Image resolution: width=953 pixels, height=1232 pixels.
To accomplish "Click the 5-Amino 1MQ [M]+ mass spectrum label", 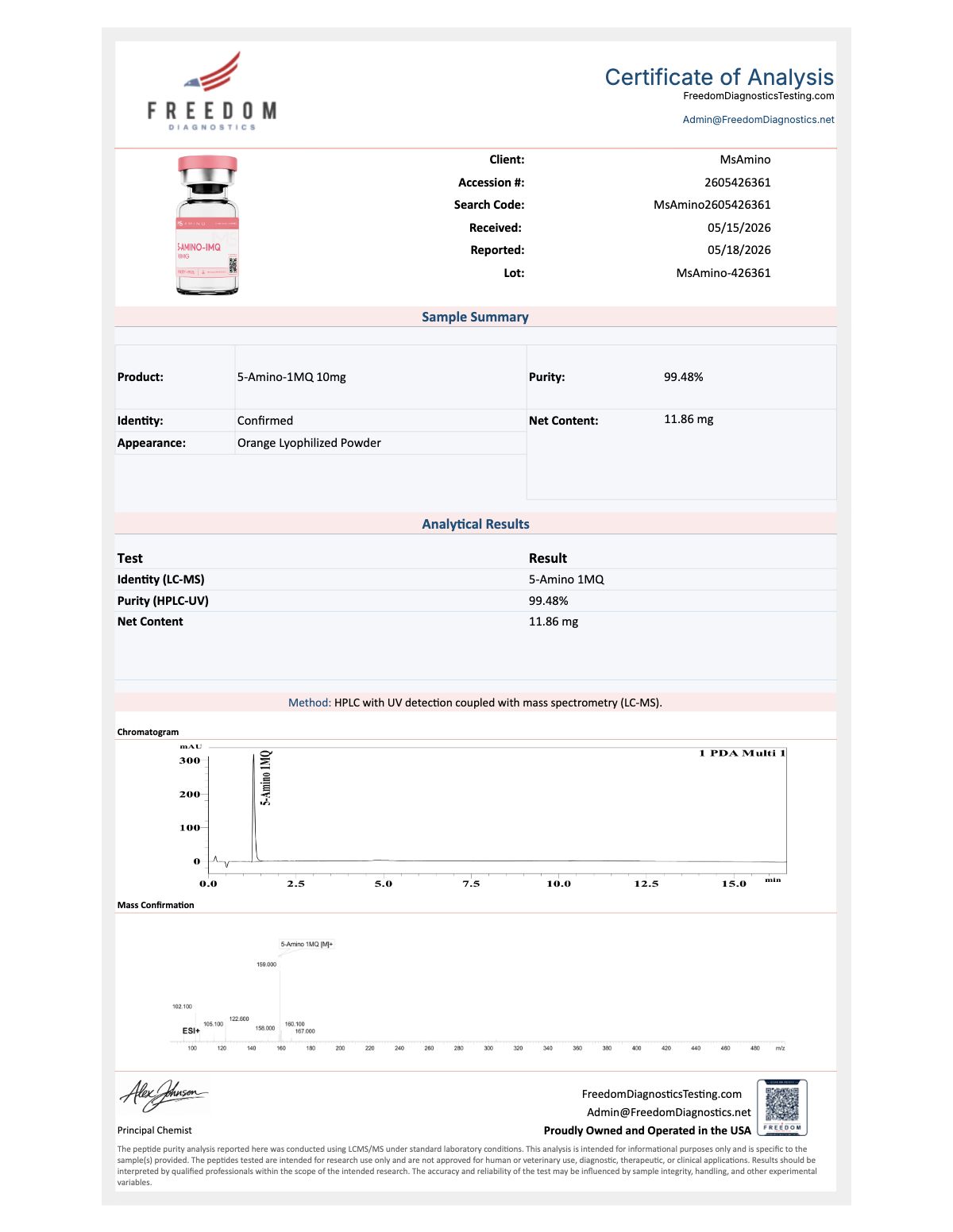I will (x=307, y=945).
